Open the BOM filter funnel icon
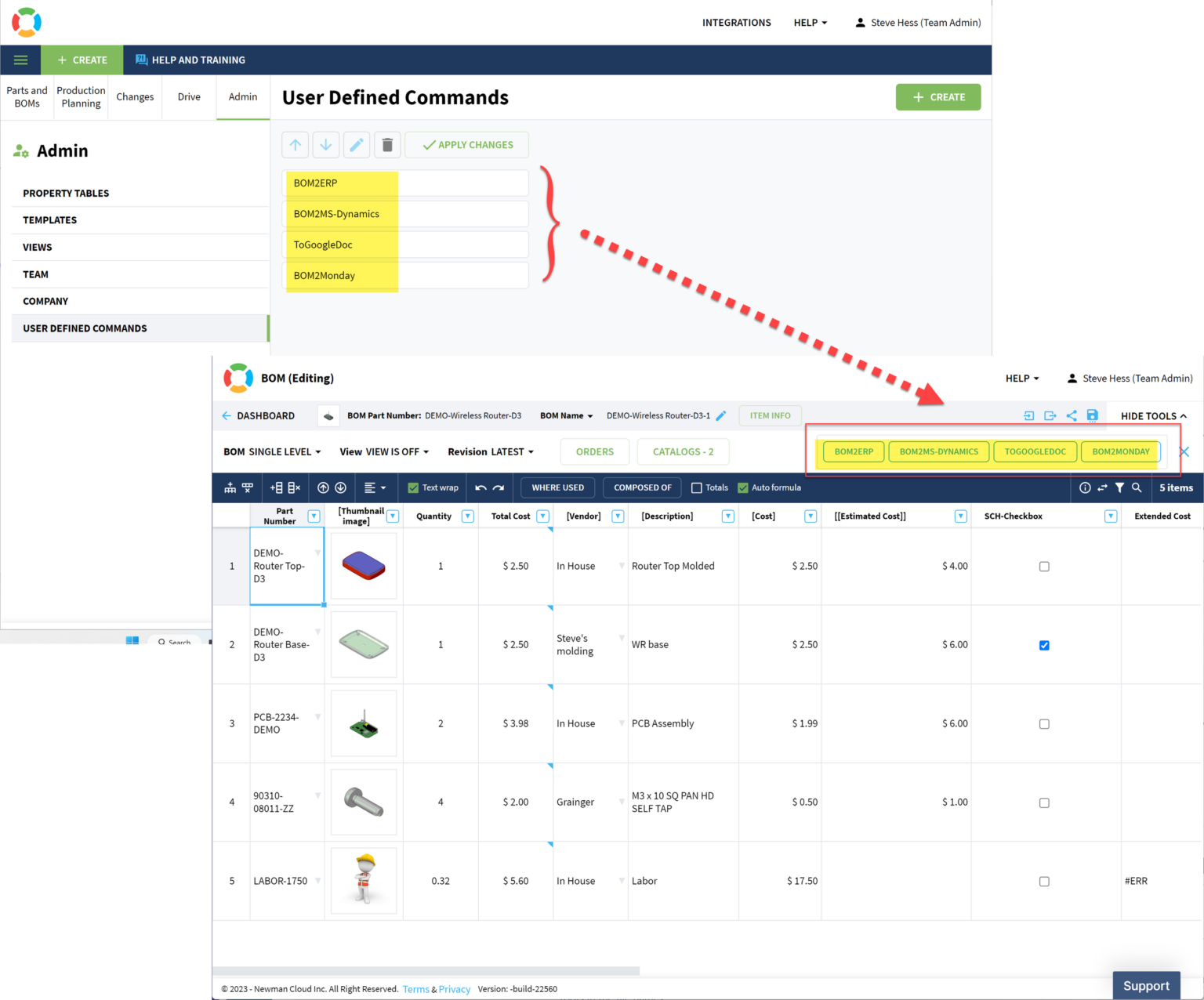 [x=1119, y=487]
